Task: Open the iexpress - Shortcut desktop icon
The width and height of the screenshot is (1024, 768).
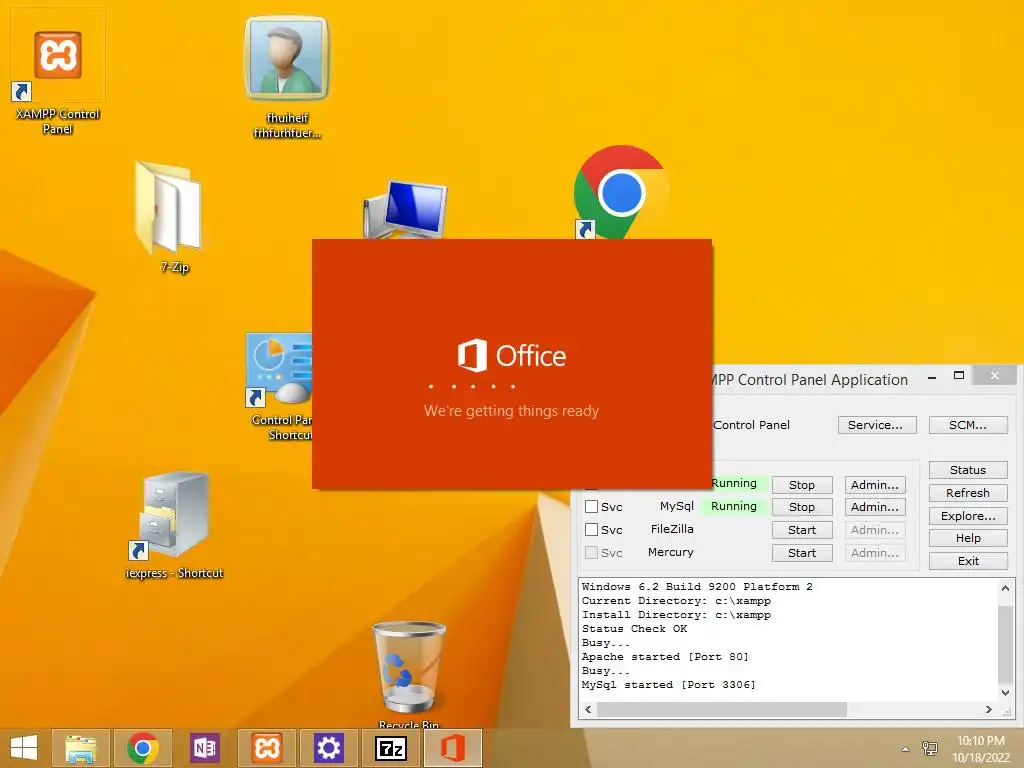Action: pyautogui.click(x=174, y=526)
